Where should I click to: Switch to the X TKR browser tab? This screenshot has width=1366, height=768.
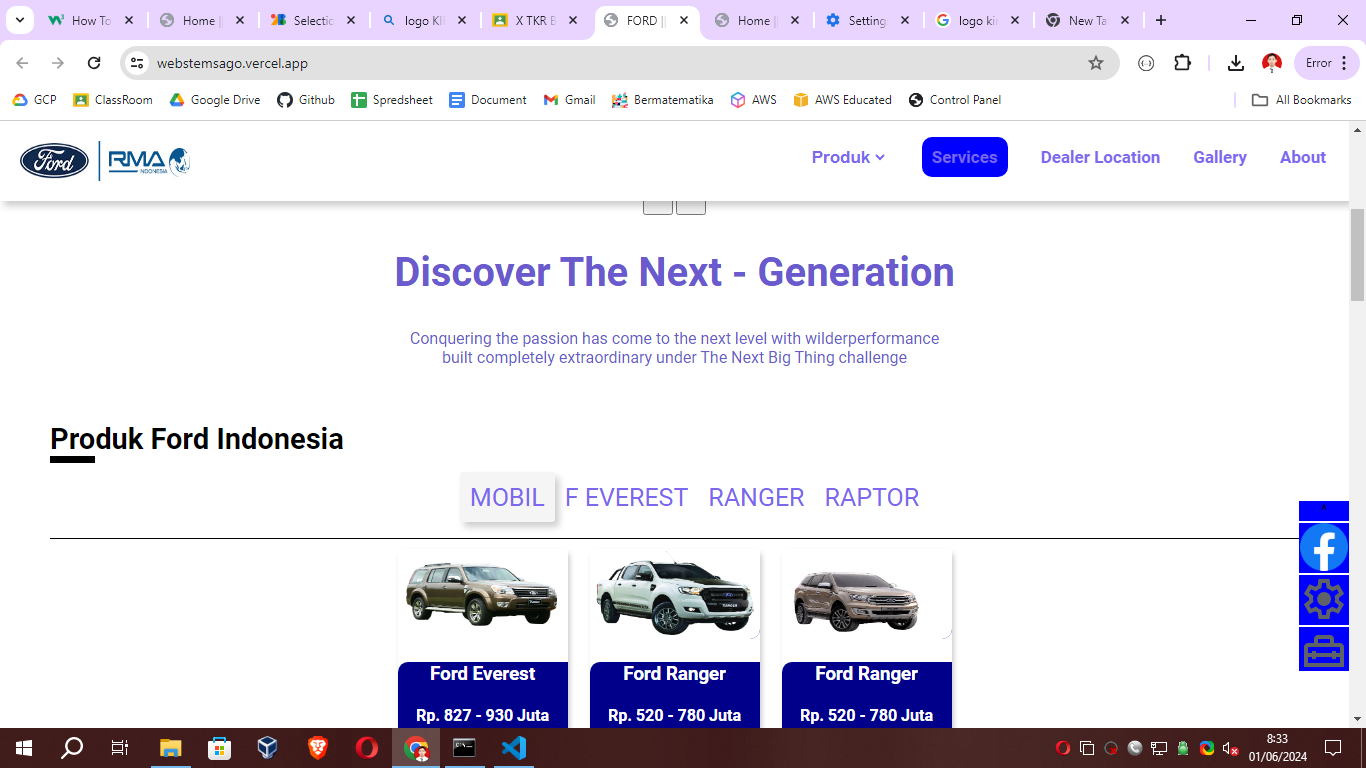[x=536, y=20]
